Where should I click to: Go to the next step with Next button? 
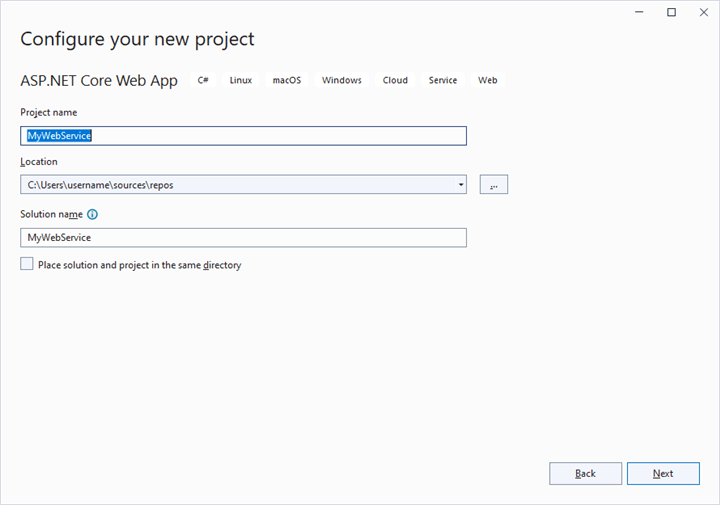(663, 473)
